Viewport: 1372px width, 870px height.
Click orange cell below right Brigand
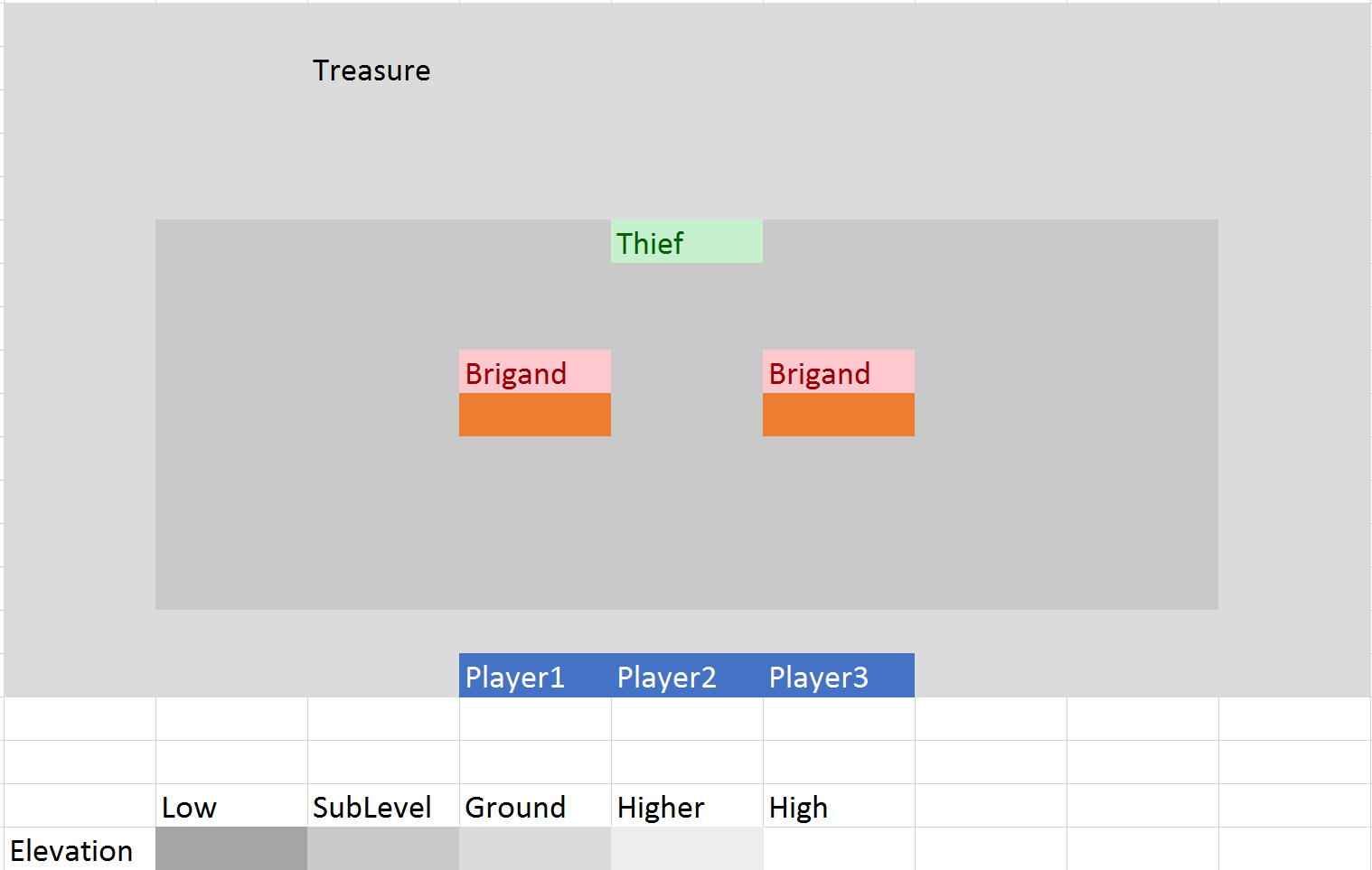(838, 415)
